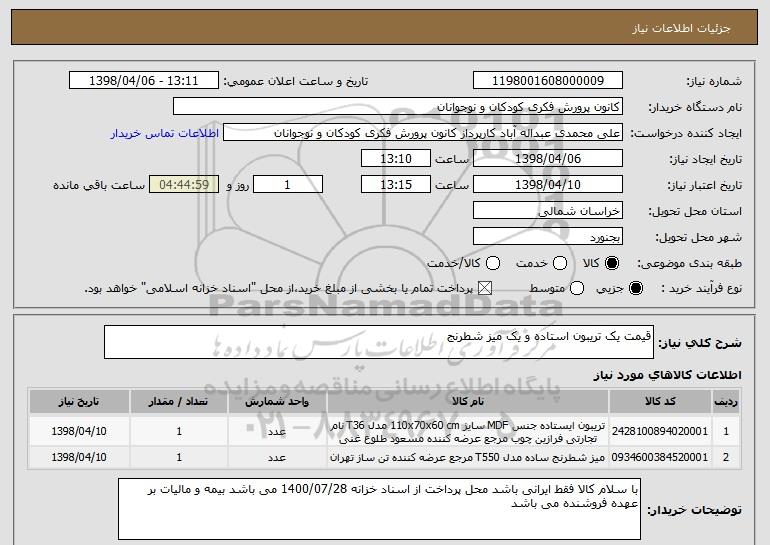Click the ردیف column header

point(726,402)
